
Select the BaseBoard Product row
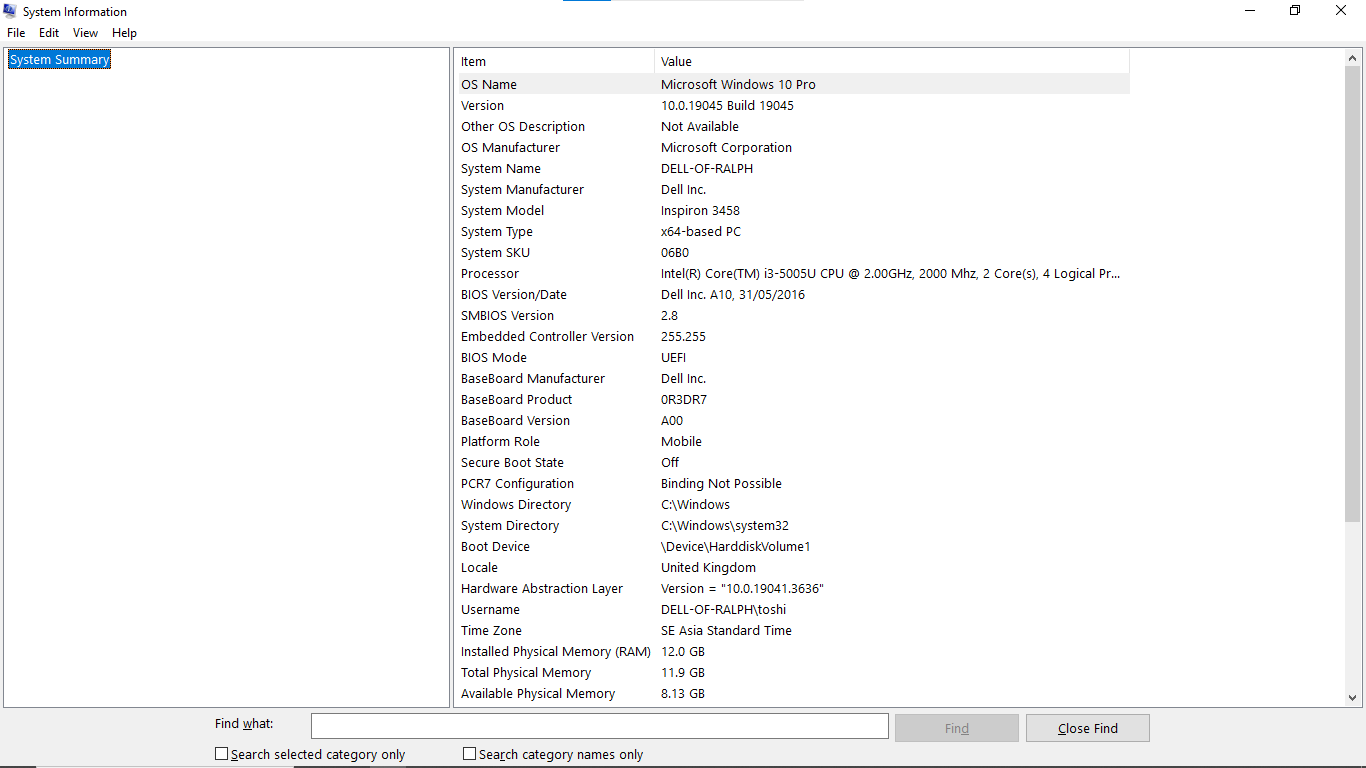point(794,400)
